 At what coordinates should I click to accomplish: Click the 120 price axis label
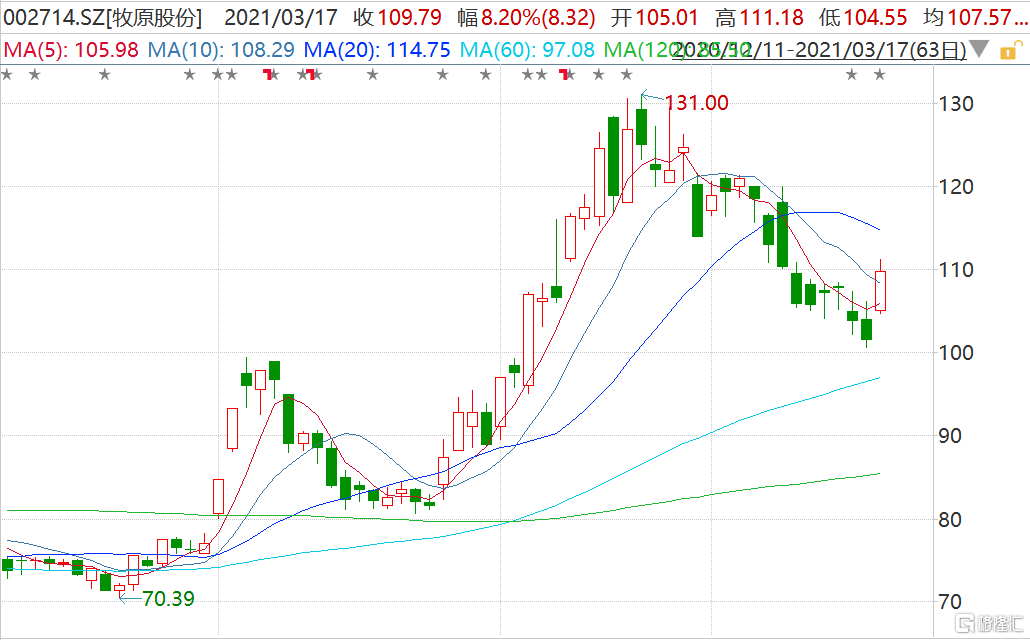pos(956,187)
